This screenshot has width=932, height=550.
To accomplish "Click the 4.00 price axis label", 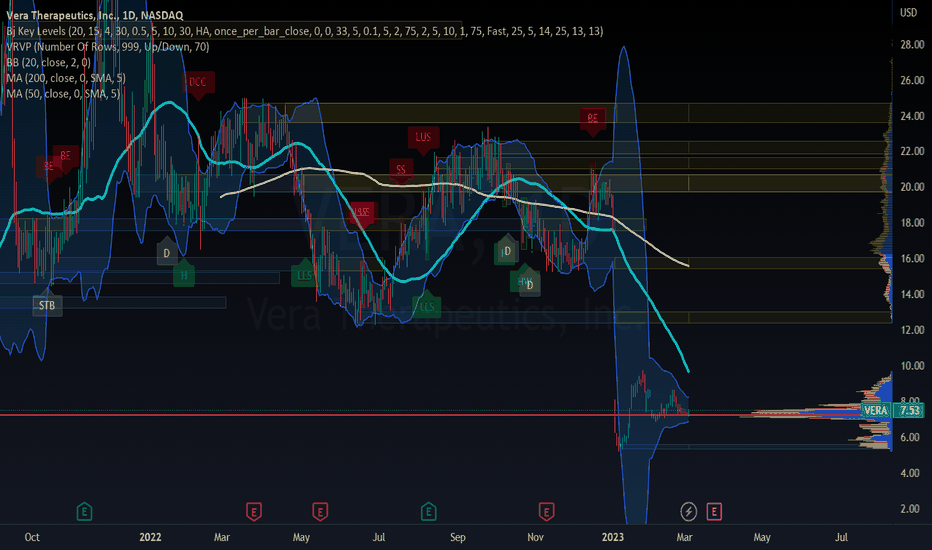I will coord(912,473).
